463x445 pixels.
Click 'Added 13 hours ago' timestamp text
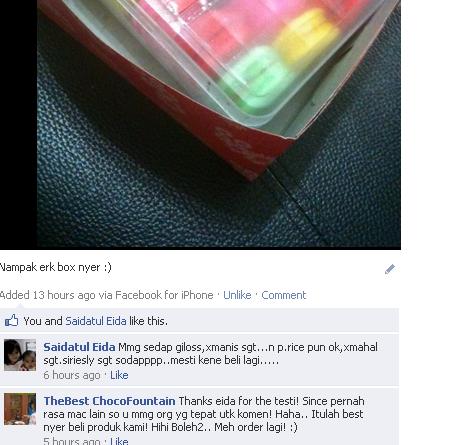(x=48, y=295)
